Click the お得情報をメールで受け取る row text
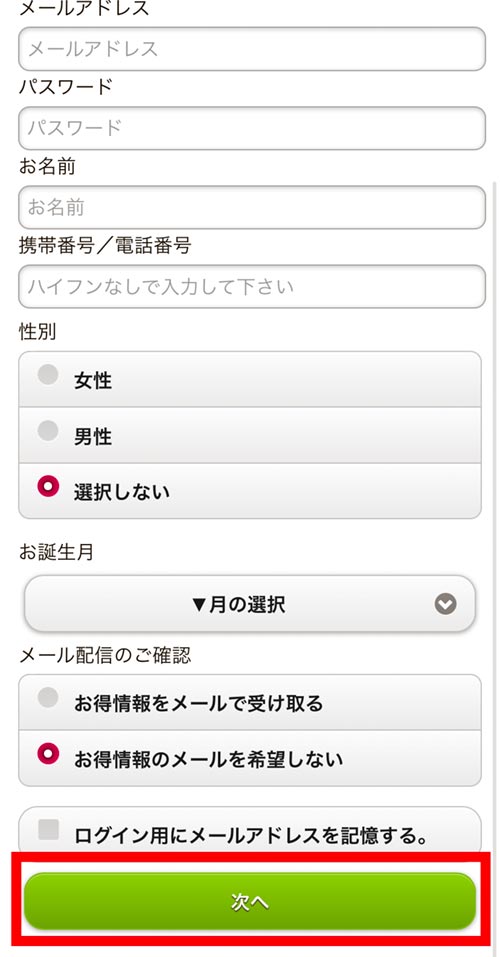Image resolution: width=500 pixels, height=957 pixels. [x=198, y=704]
